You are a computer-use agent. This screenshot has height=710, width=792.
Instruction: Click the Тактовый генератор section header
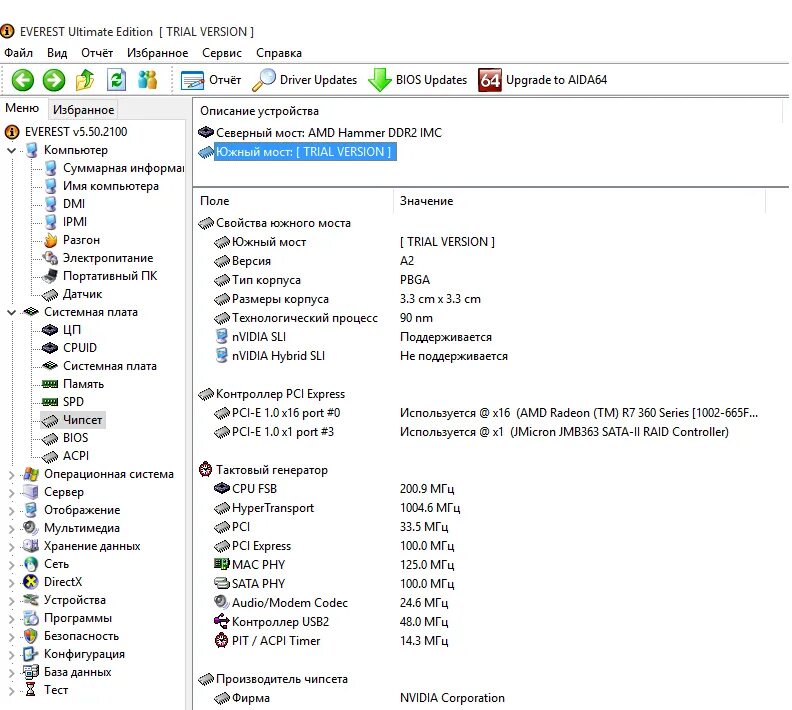point(272,470)
